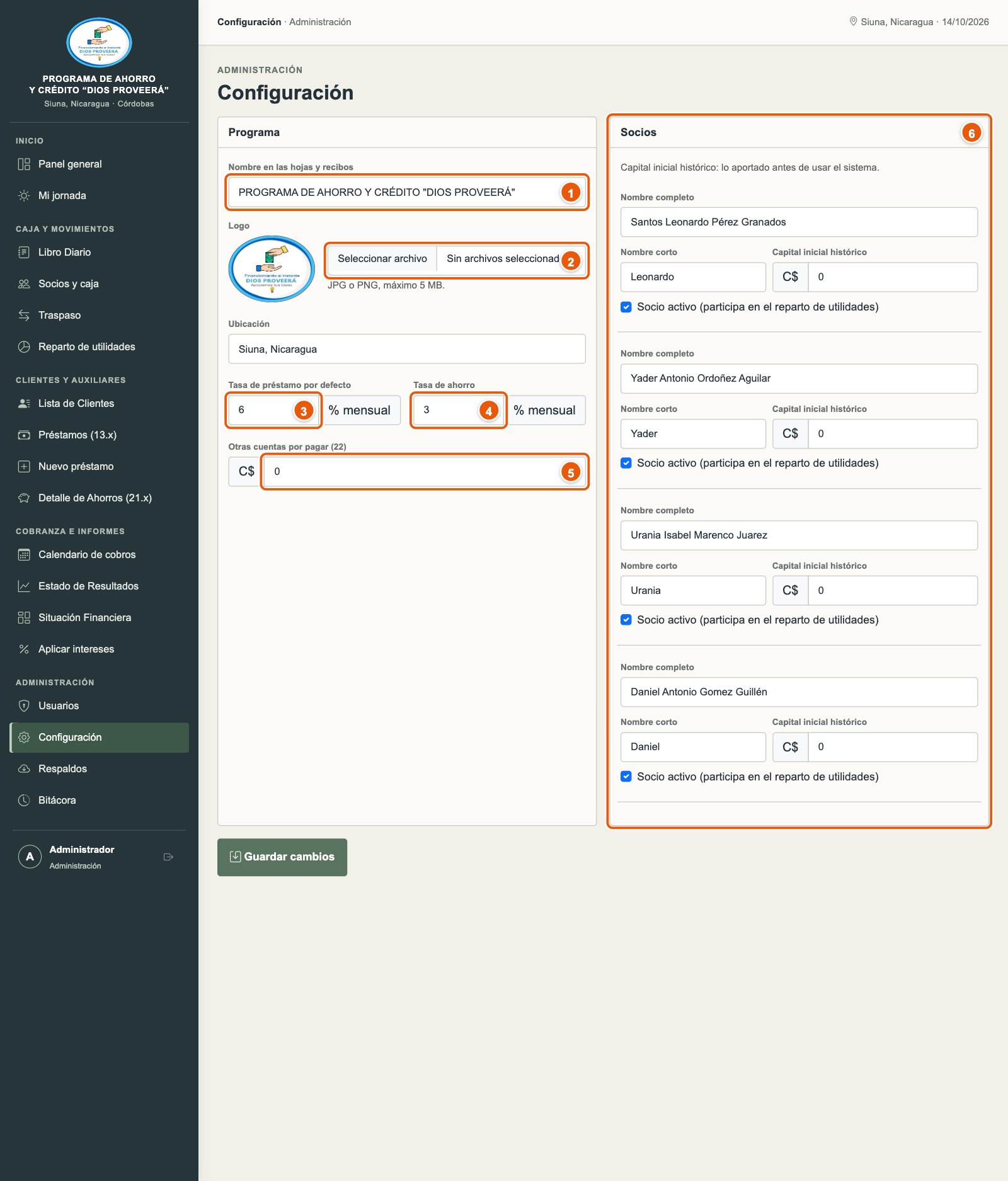Click the Aplicar intereses percent icon
The image size is (1008, 1181).
pyautogui.click(x=24, y=649)
